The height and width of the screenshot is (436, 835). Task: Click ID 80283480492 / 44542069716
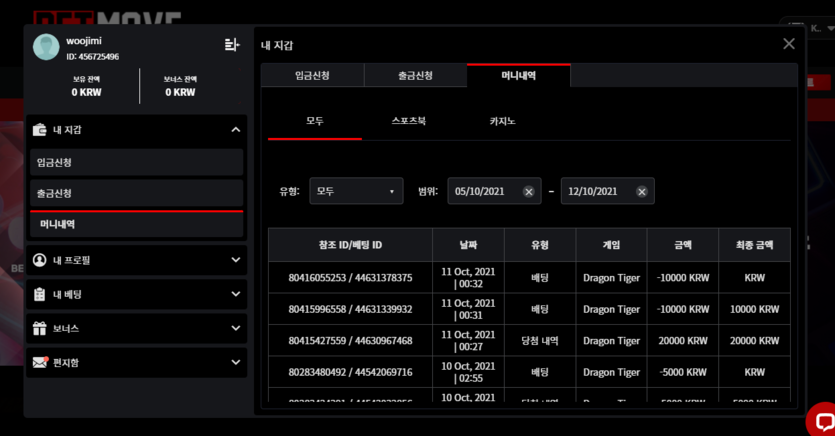point(350,372)
